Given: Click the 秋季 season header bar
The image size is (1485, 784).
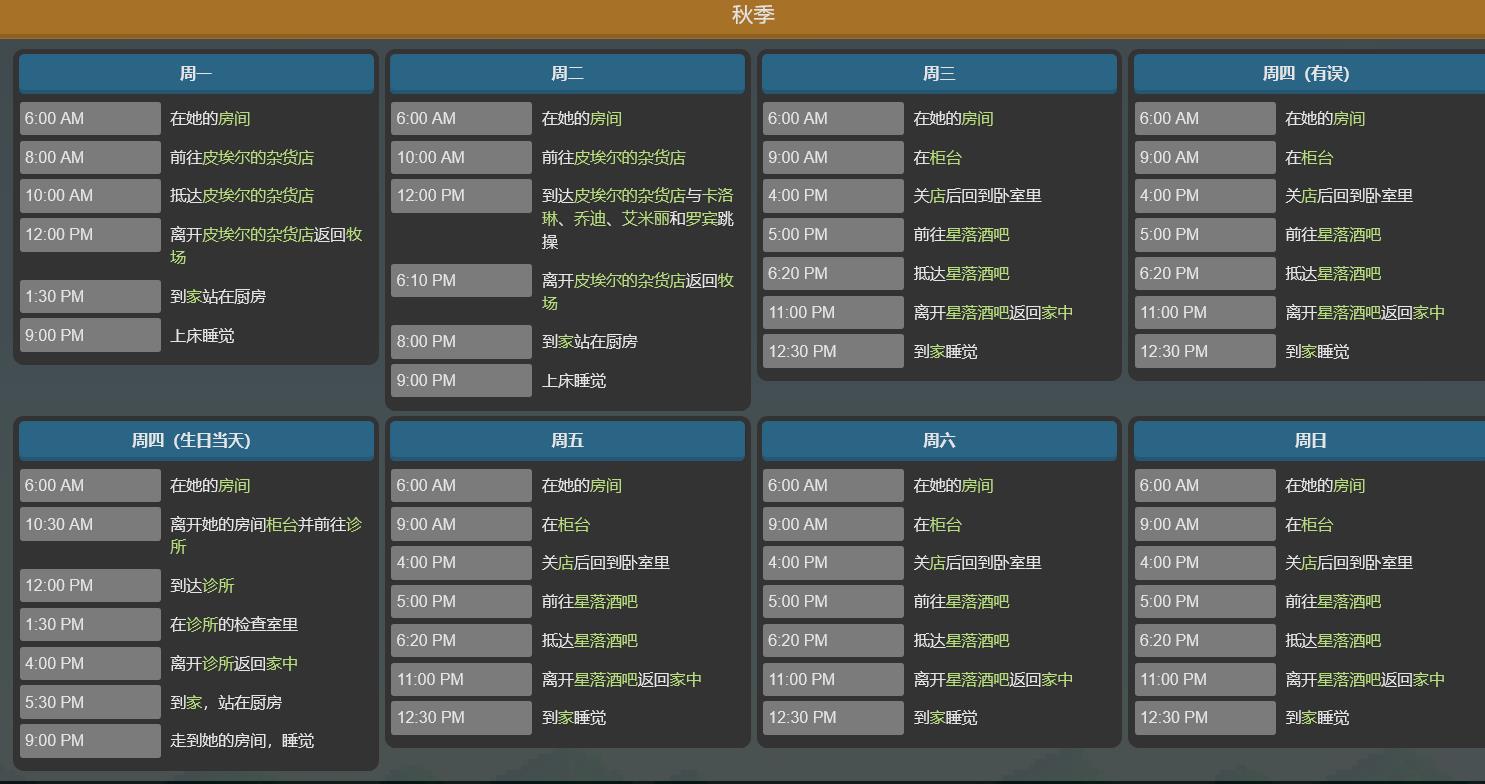Looking at the screenshot, I should point(742,17).
